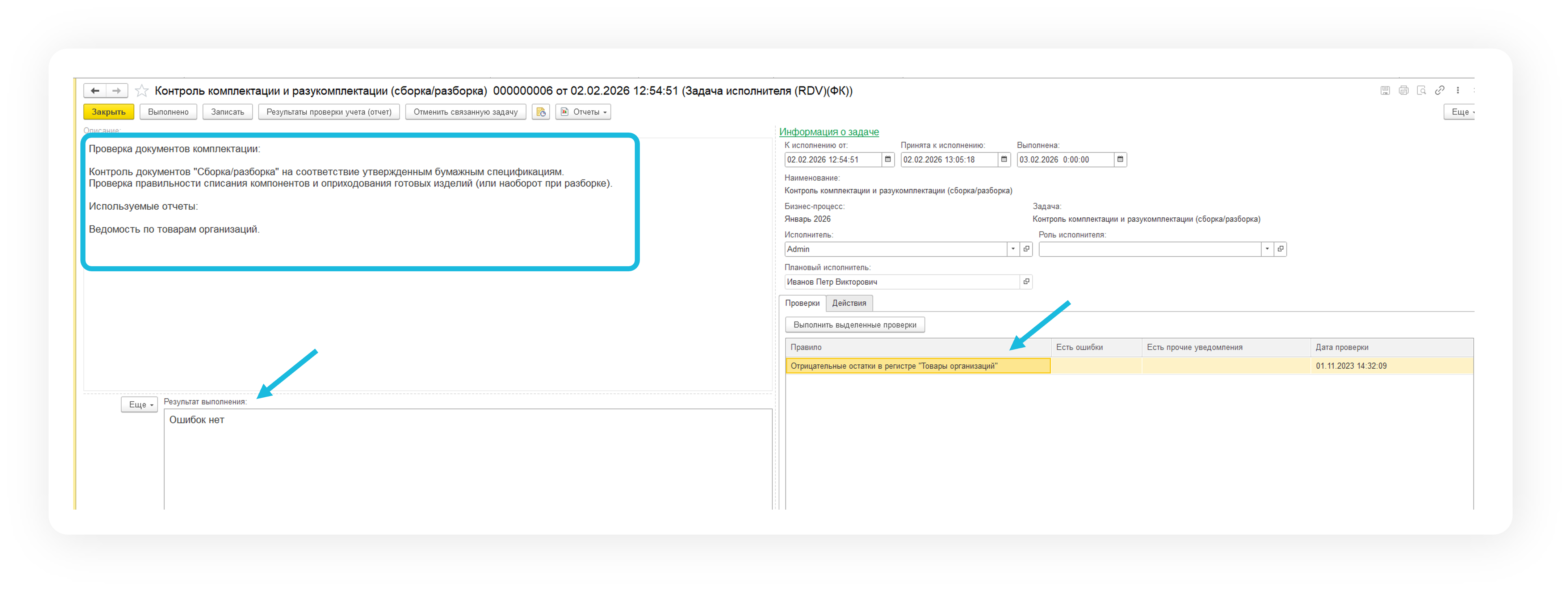Click the get-link chain icon
Screen dimensions: 1568x590
pos(1439,91)
